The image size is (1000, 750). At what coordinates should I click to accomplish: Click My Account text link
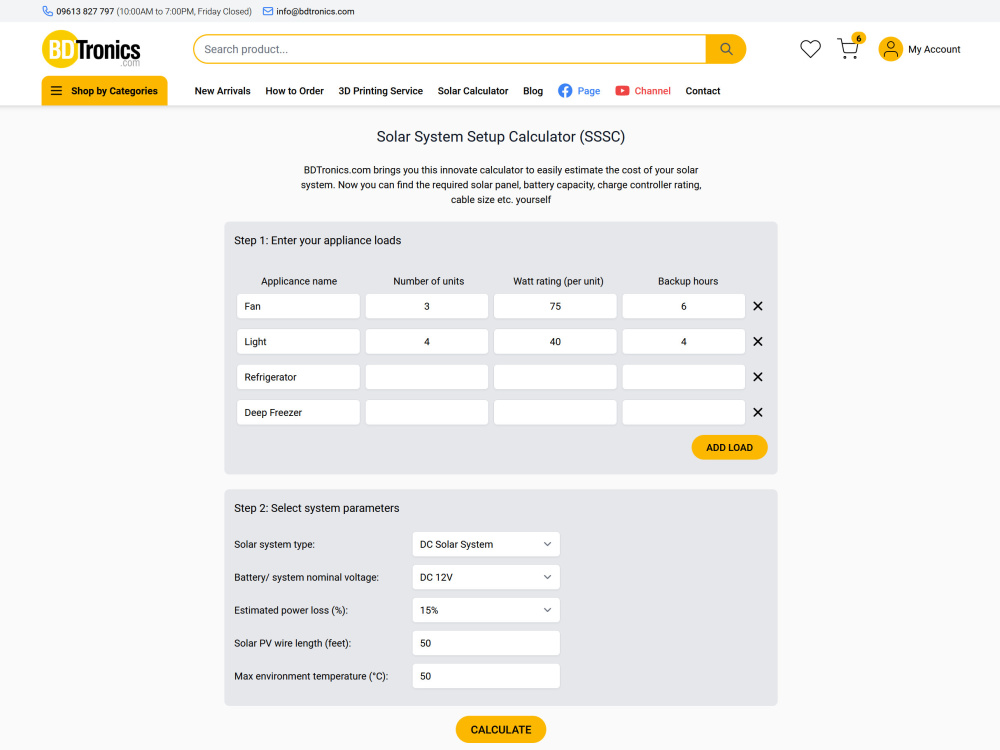(x=934, y=49)
